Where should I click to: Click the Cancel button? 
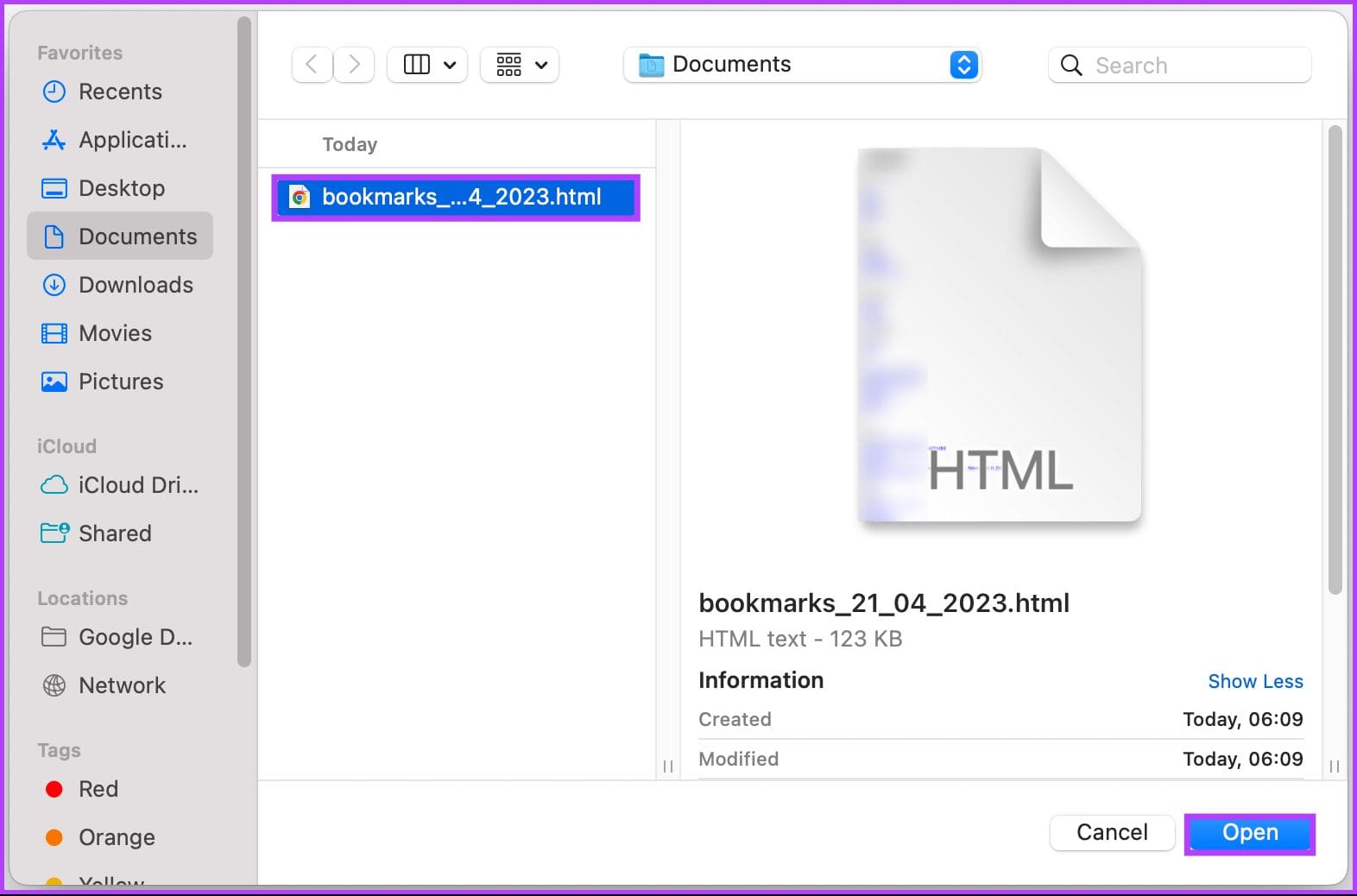click(x=1112, y=832)
